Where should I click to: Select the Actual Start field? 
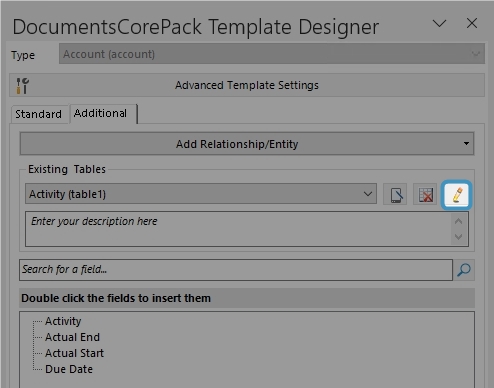tap(74, 353)
